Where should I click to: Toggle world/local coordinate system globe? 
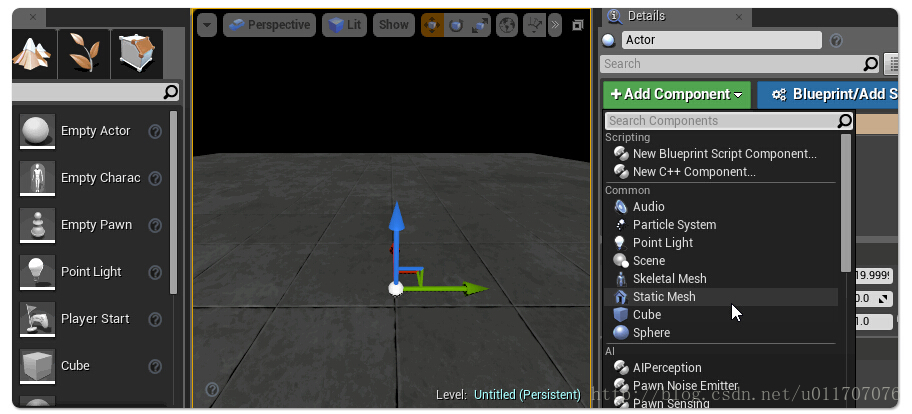click(508, 25)
